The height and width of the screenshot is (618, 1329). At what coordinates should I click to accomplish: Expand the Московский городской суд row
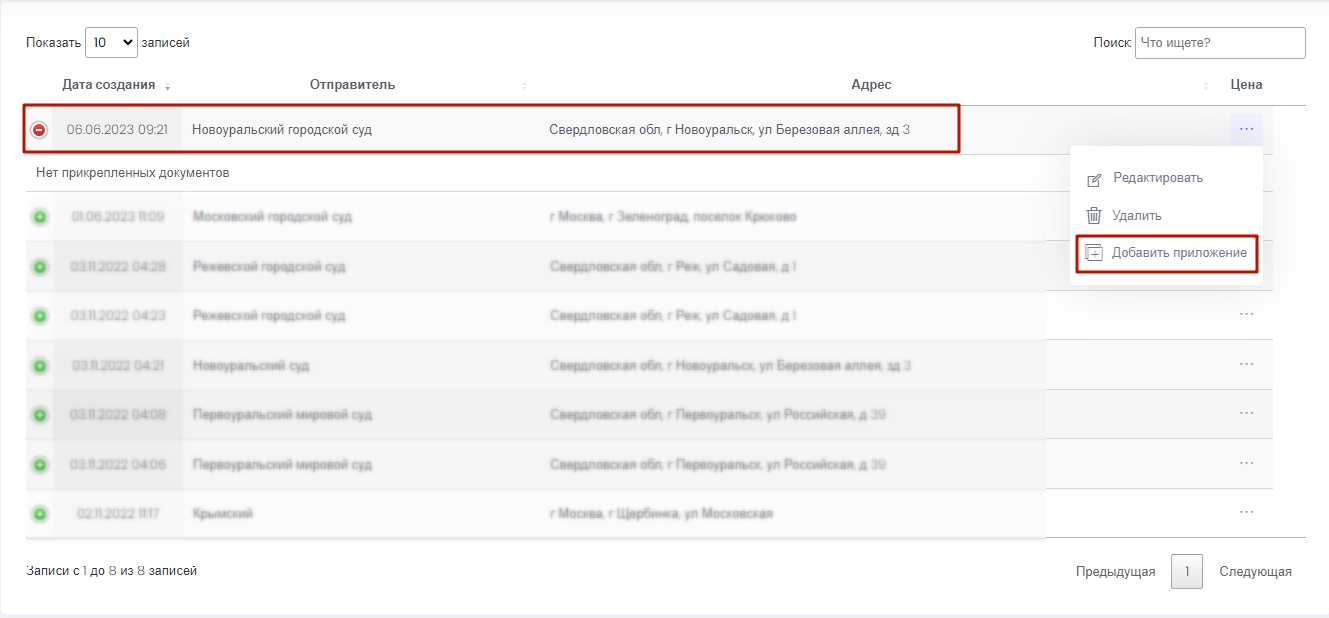39,217
